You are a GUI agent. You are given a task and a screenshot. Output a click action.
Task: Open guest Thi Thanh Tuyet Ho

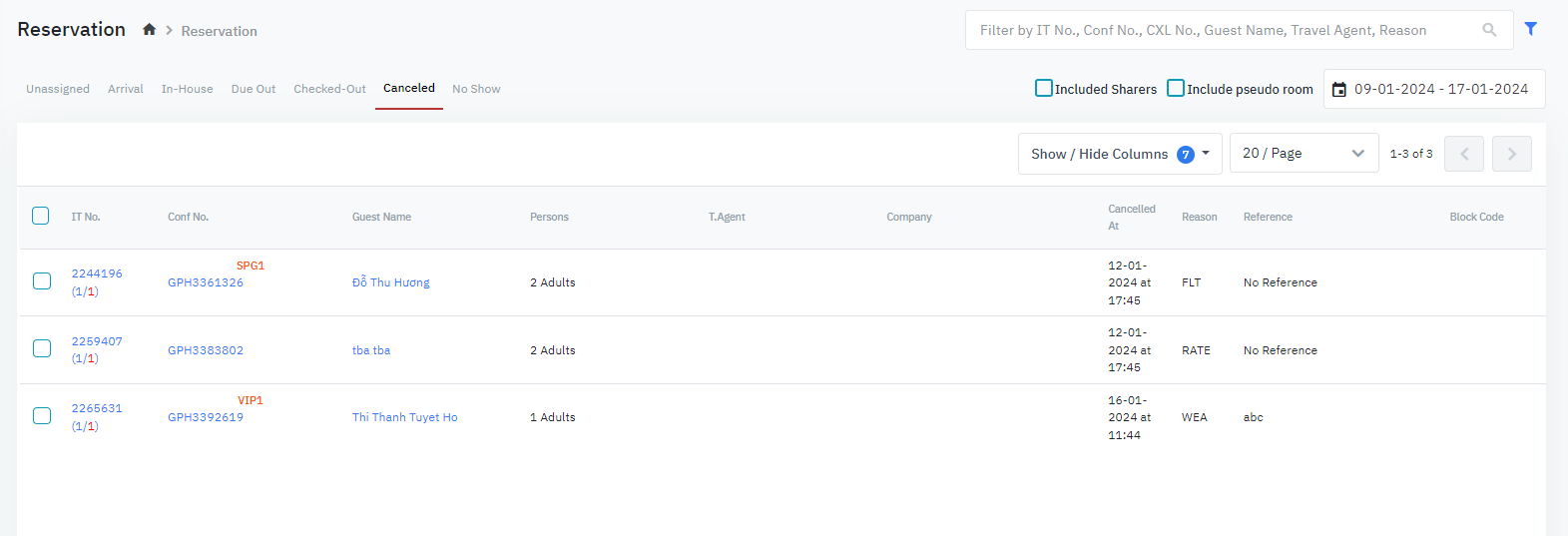(x=405, y=417)
